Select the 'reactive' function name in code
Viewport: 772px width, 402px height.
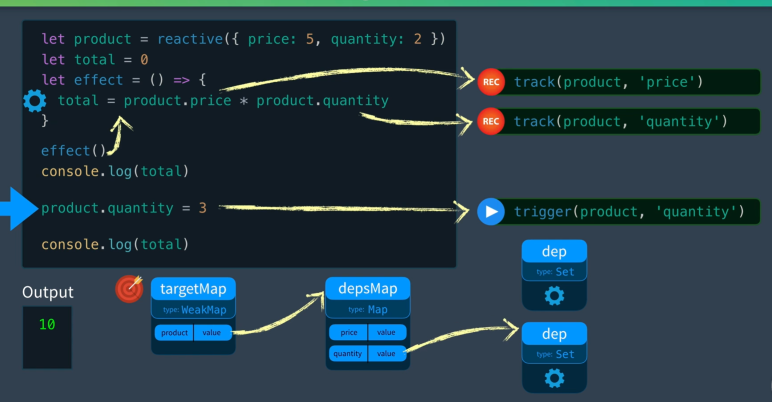(x=190, y=39)
